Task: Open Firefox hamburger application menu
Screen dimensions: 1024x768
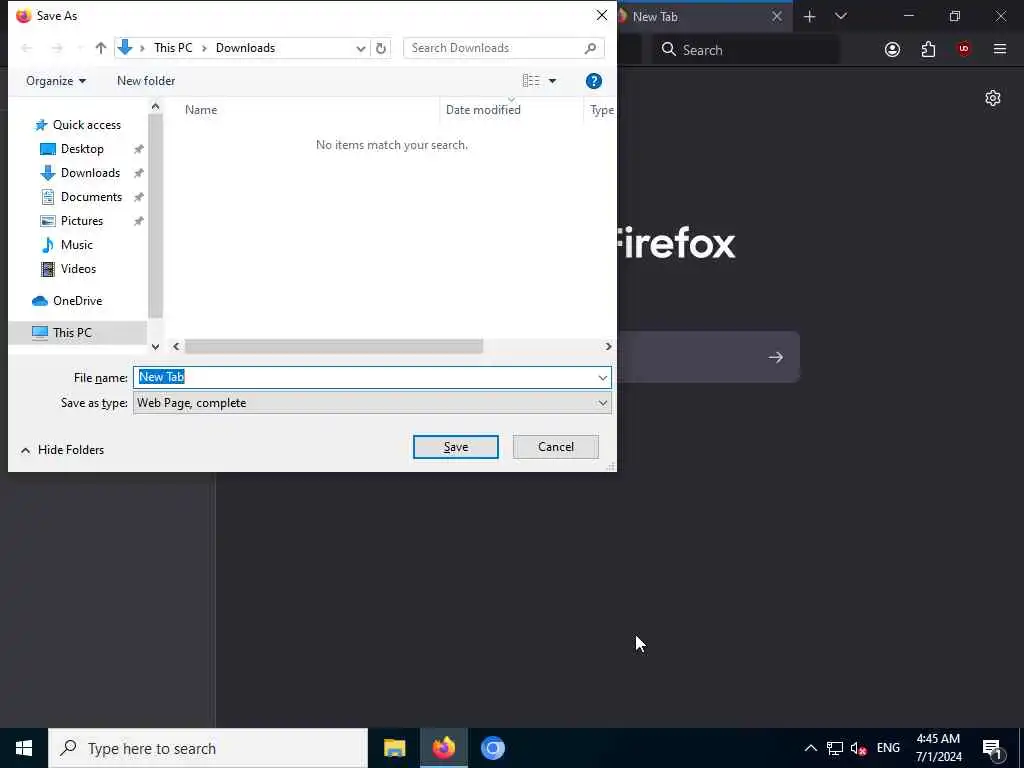Action: pos(1000,49)
